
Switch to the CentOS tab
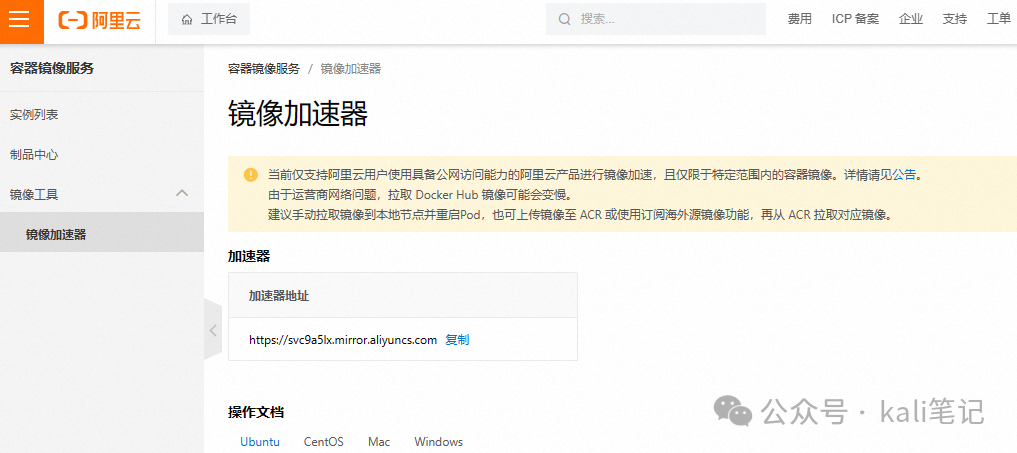point(324,442)
